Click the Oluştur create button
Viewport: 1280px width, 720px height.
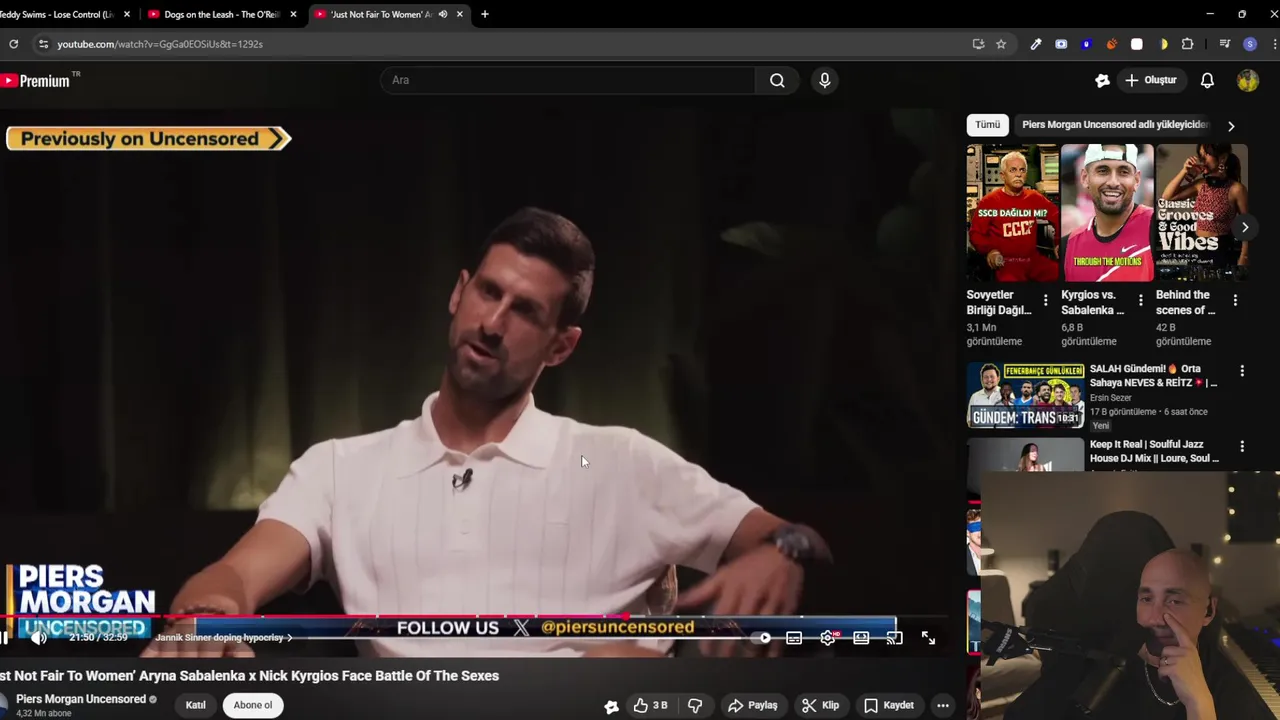1151,80
